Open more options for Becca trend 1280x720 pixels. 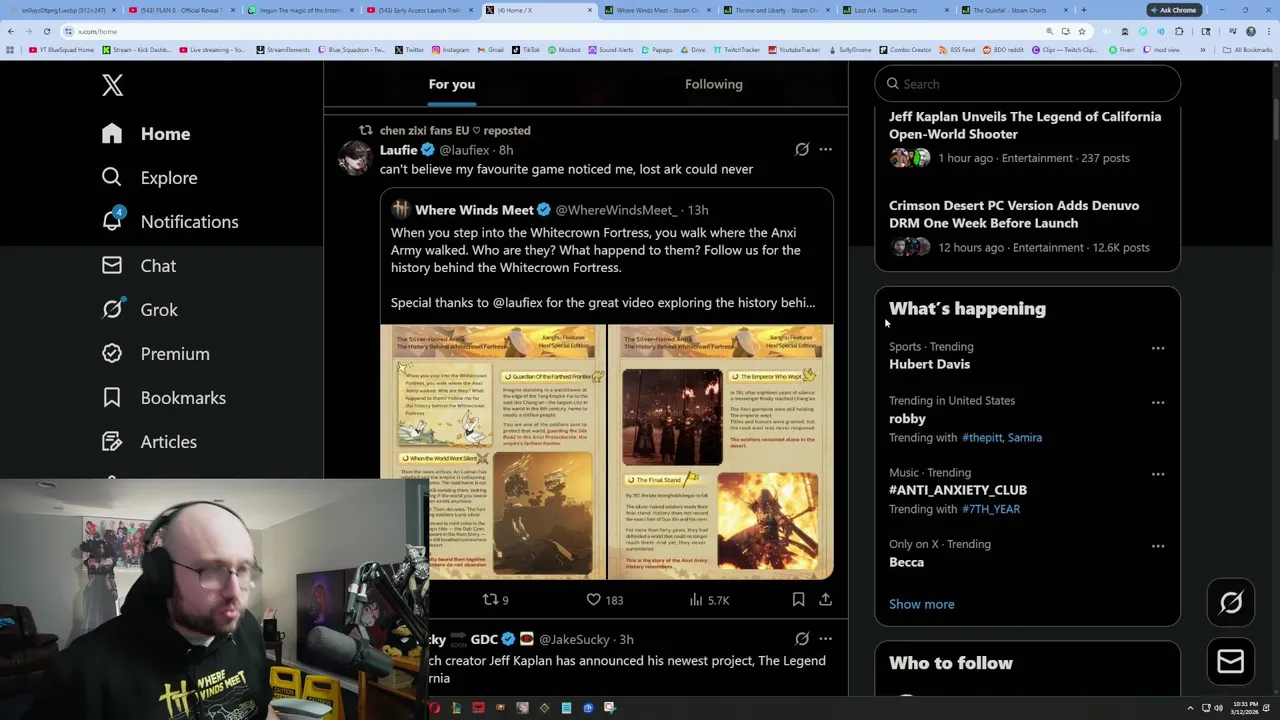(1158, 546)
